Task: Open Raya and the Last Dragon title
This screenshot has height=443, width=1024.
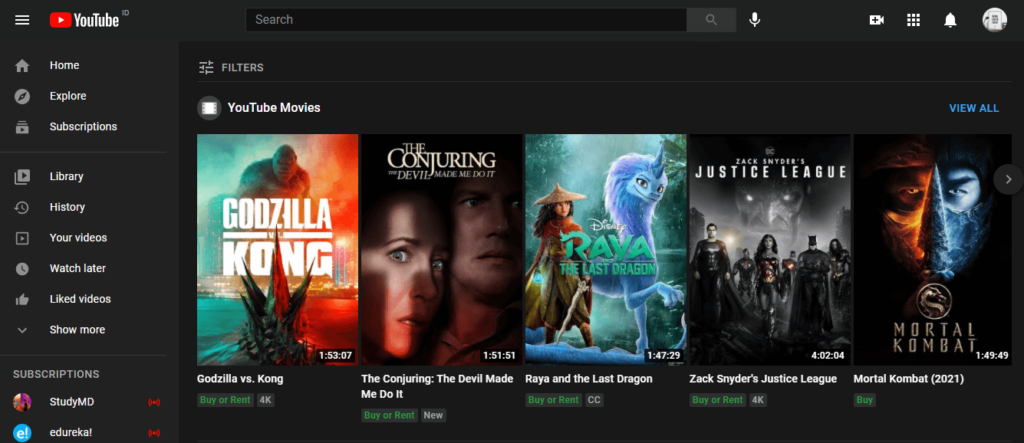Action: (588, 379)
